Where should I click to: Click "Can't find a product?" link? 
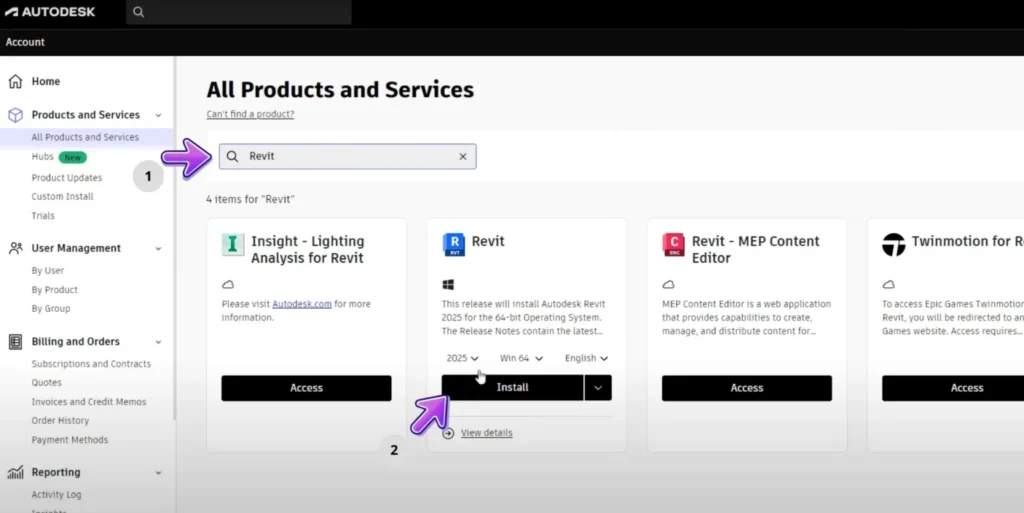pyautogui.click(x=250, y=114)
